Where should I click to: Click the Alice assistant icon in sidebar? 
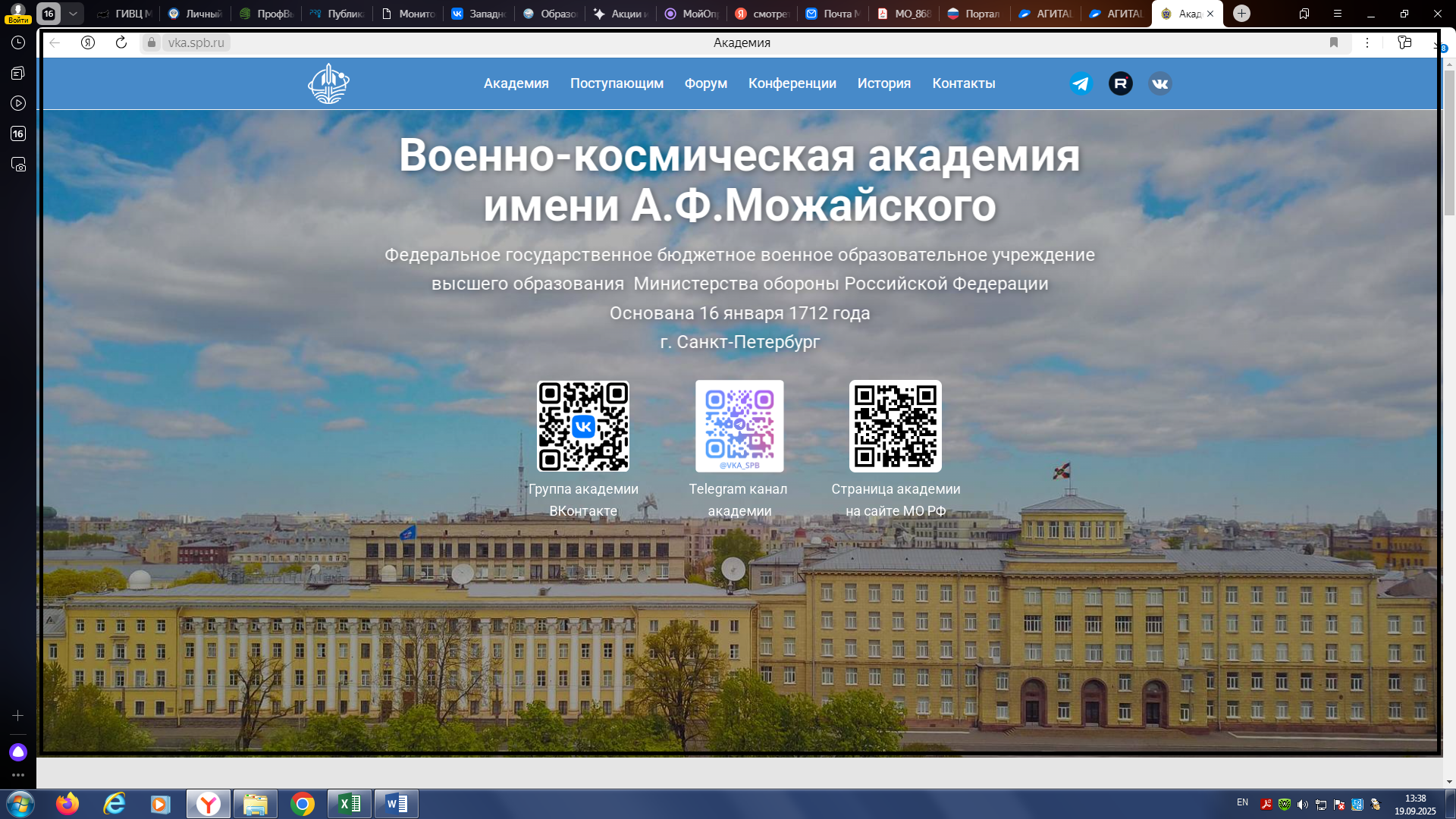point(18,752)
